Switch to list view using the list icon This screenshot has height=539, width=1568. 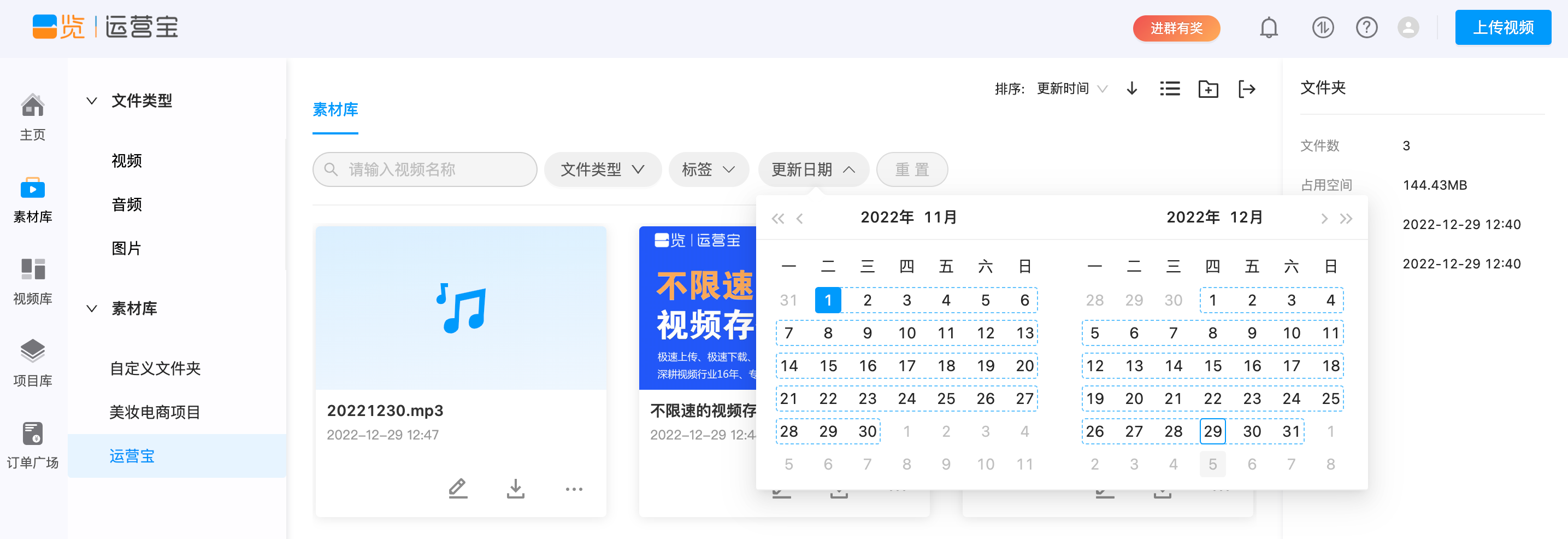[x=1169, y=89]
